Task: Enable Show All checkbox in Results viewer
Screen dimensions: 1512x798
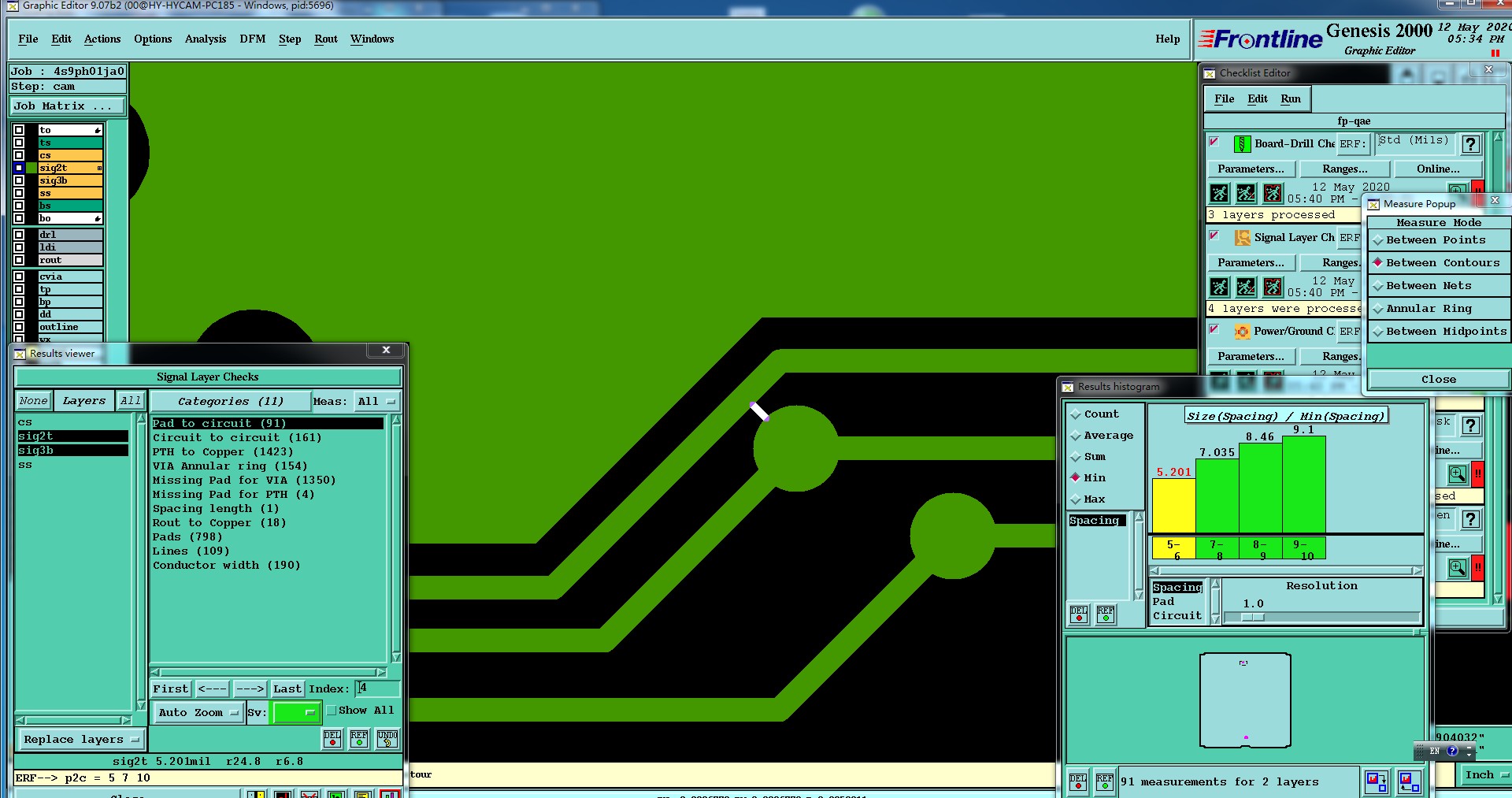Action: pyautogui.click(x=332, y=710)
